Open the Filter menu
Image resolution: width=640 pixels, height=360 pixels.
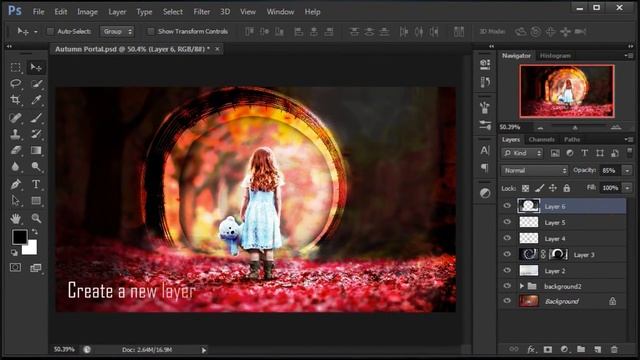[202, 12]
